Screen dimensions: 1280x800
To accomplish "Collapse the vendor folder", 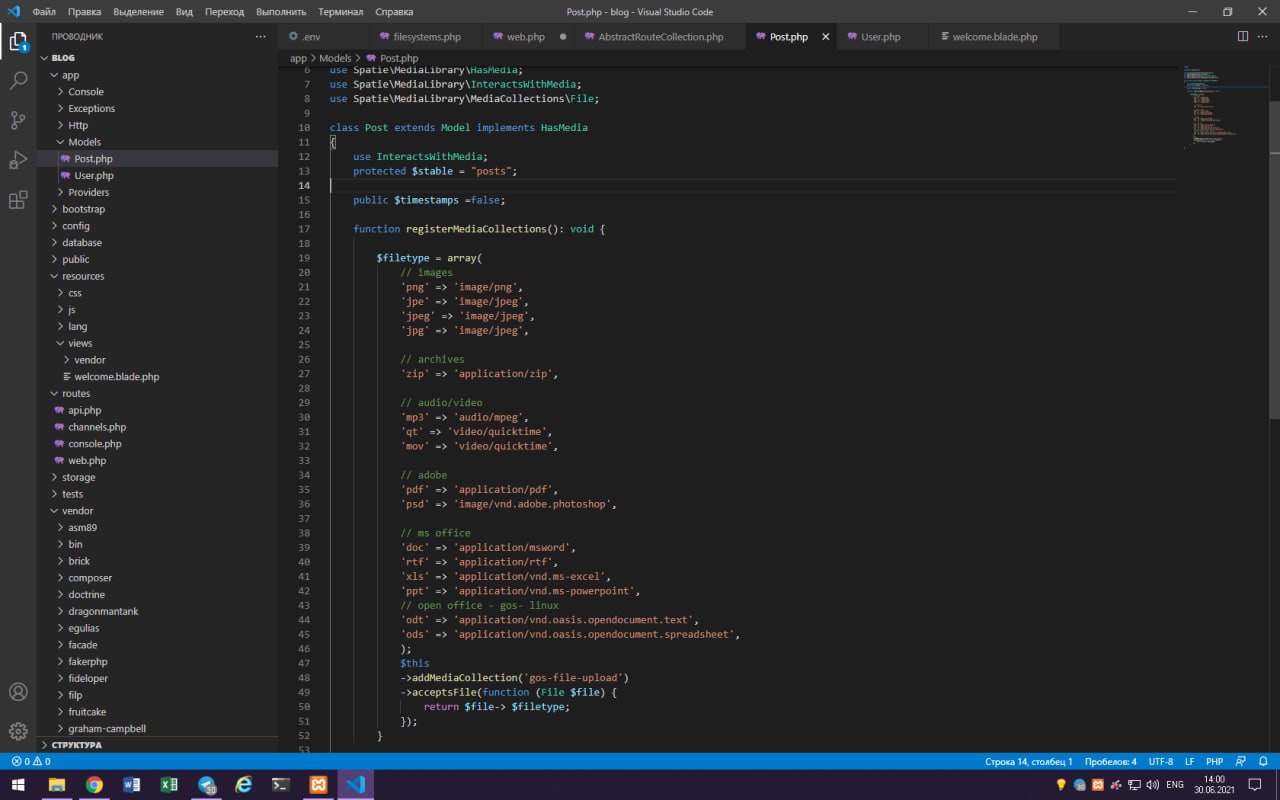I will click(x=77, y=511).
